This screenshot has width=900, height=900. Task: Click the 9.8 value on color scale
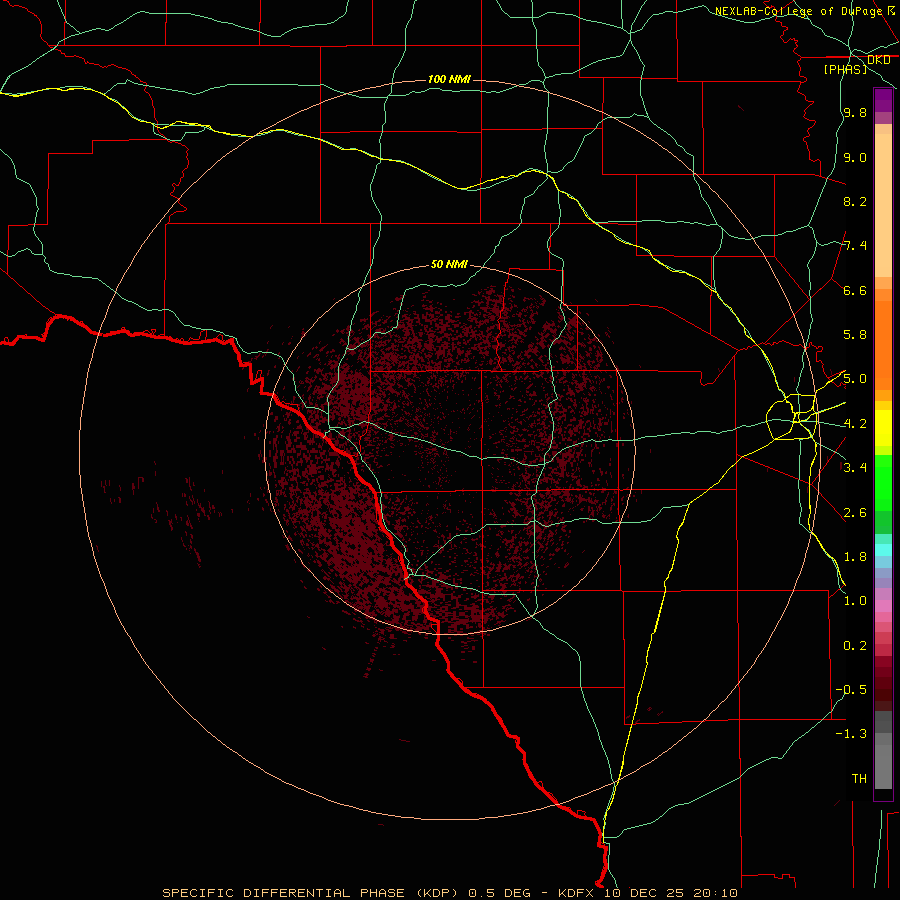coord(855,112)
